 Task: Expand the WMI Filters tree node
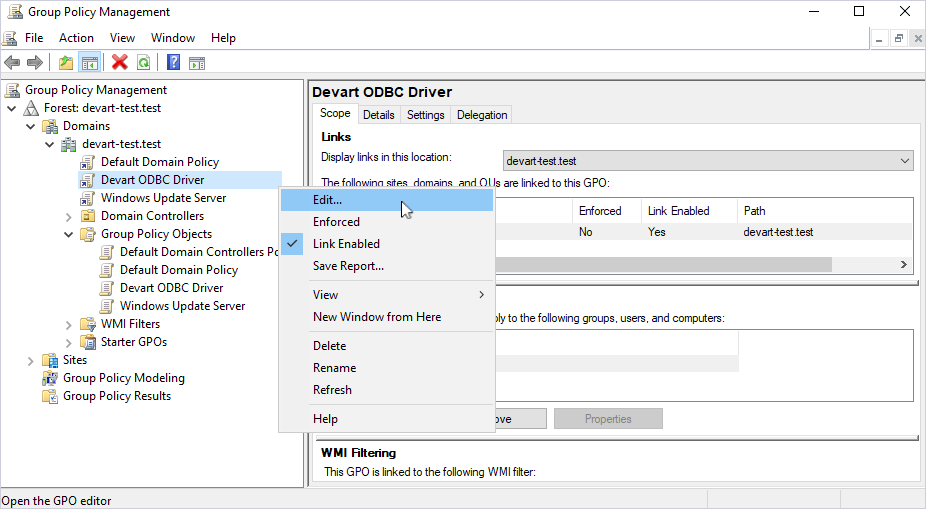point(69,324)
